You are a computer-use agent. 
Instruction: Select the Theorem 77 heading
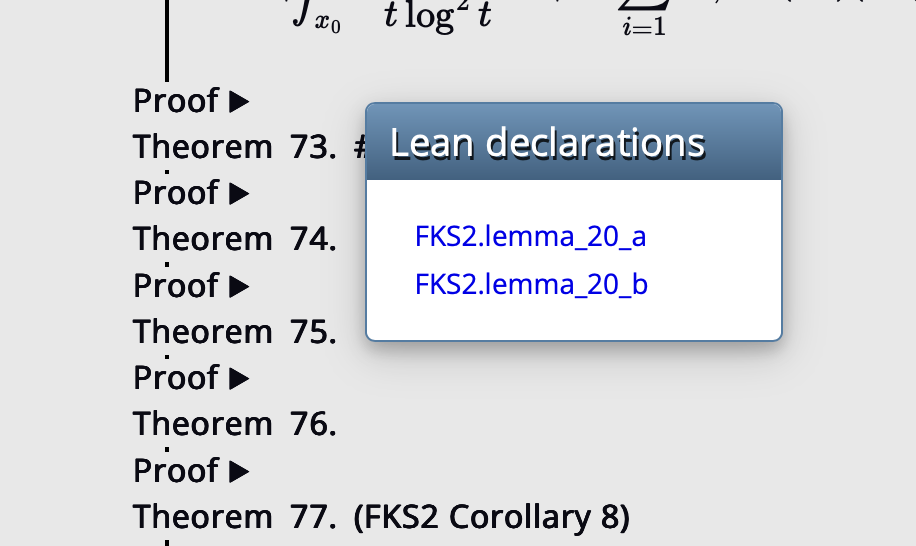tap(235, 517)
